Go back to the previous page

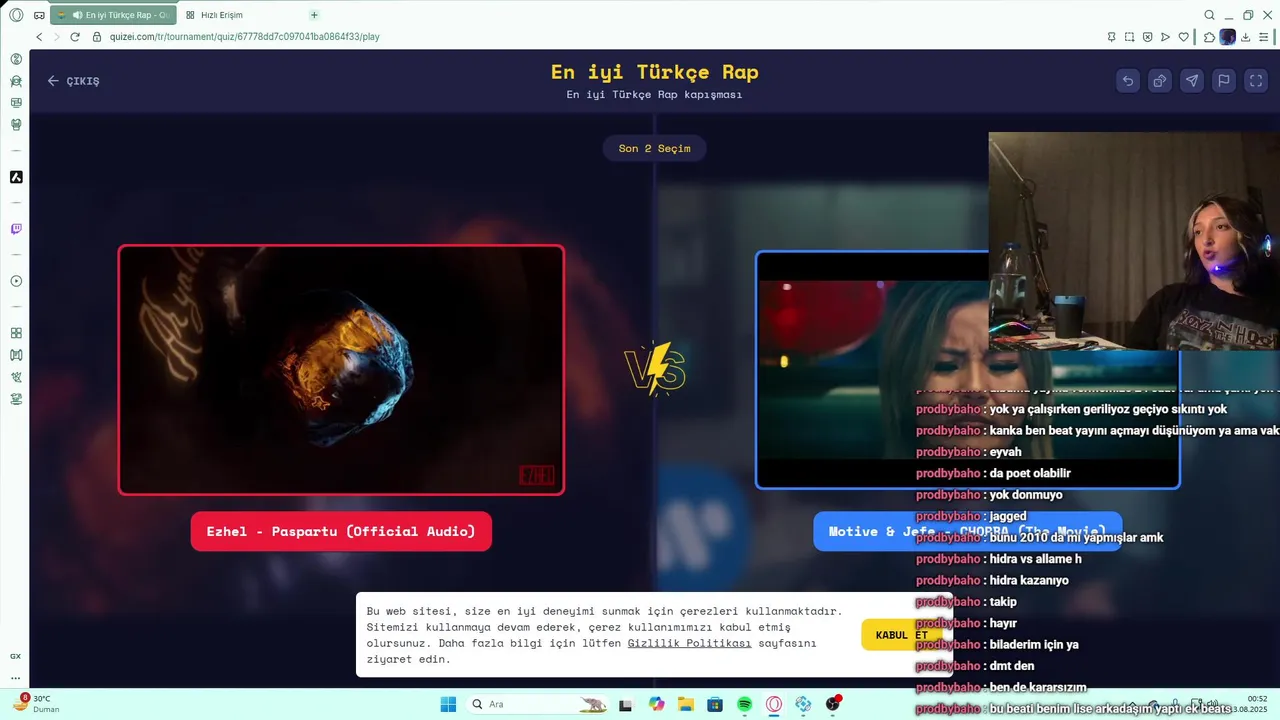[39, 37]
